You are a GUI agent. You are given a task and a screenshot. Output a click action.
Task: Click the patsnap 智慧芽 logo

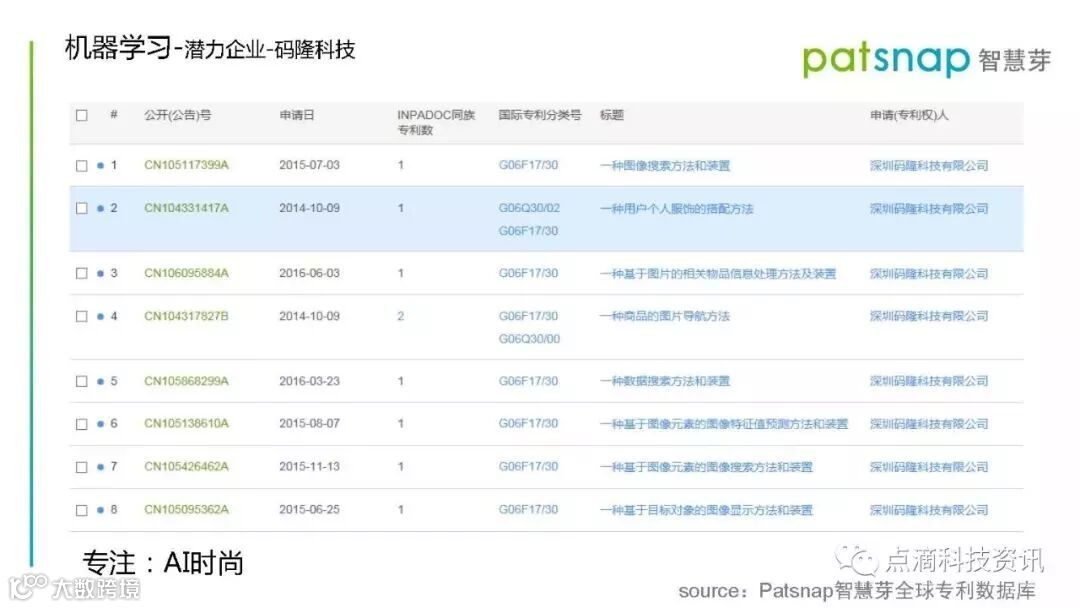pyautogui.click(x=926, y=60)
